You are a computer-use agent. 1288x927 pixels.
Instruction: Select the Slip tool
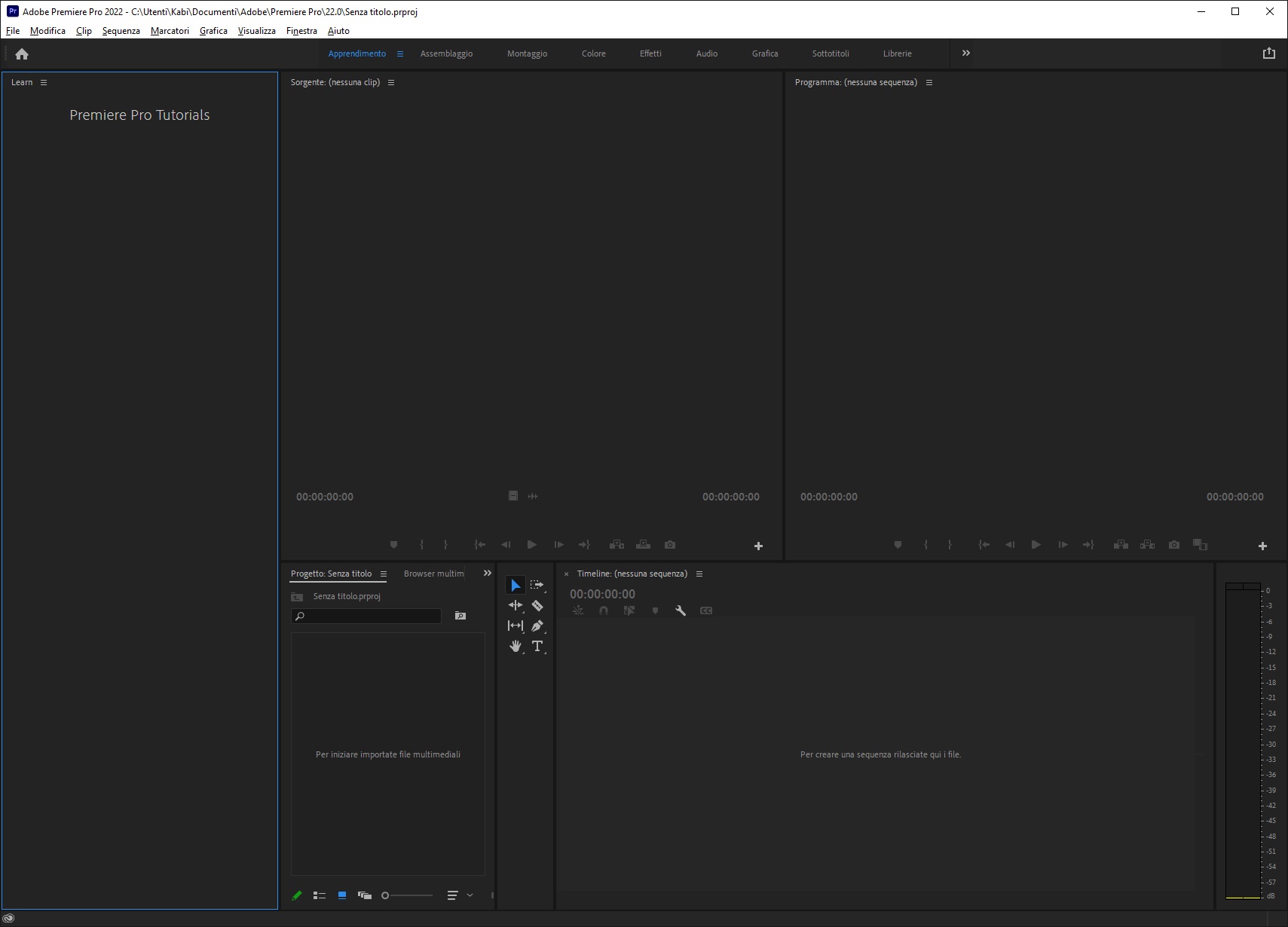[516, 626]
